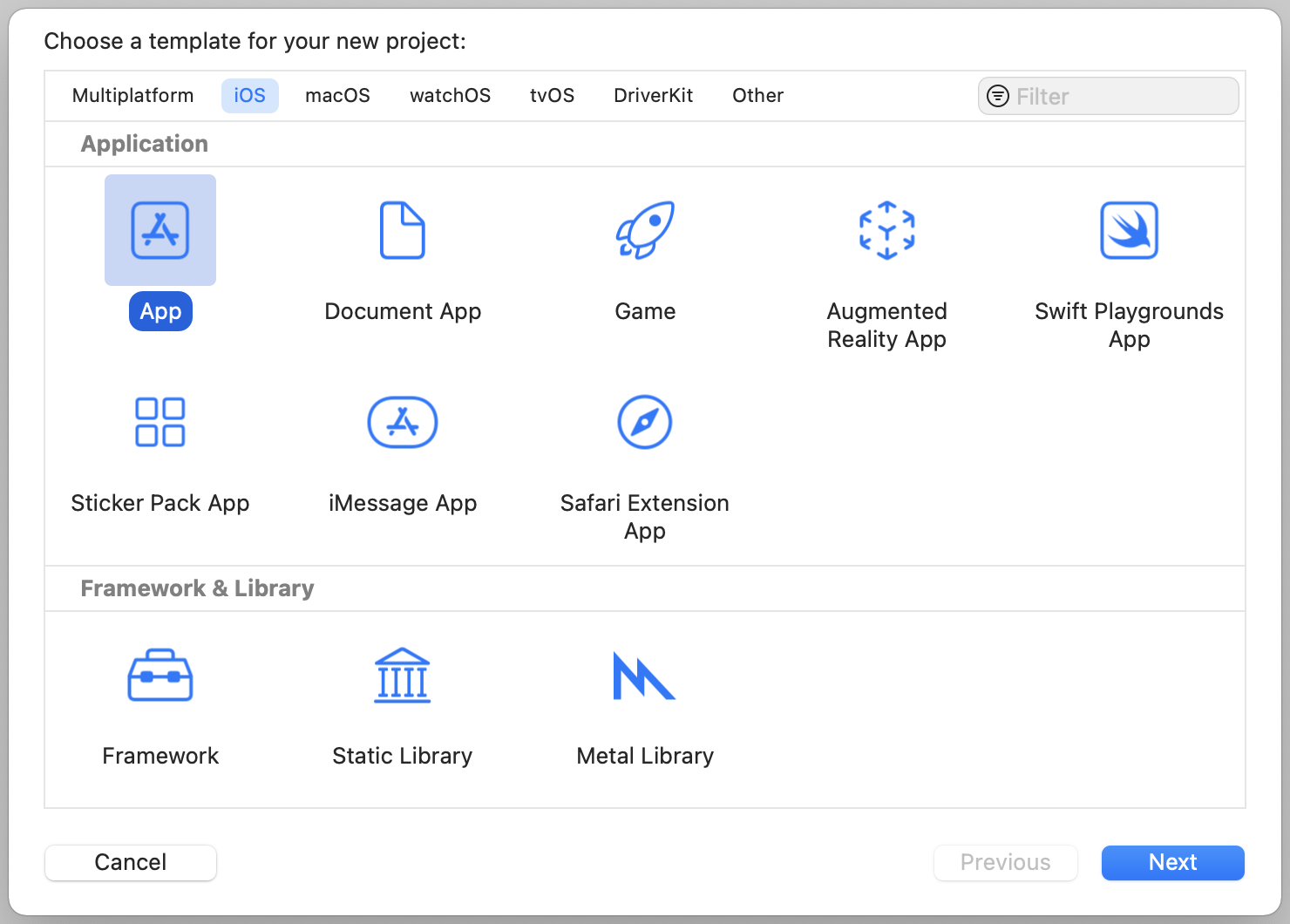Select the Sticker Pack App icon
This screenshot has width=1290, height=924.
pyautogui.click(x=160, y=423)
